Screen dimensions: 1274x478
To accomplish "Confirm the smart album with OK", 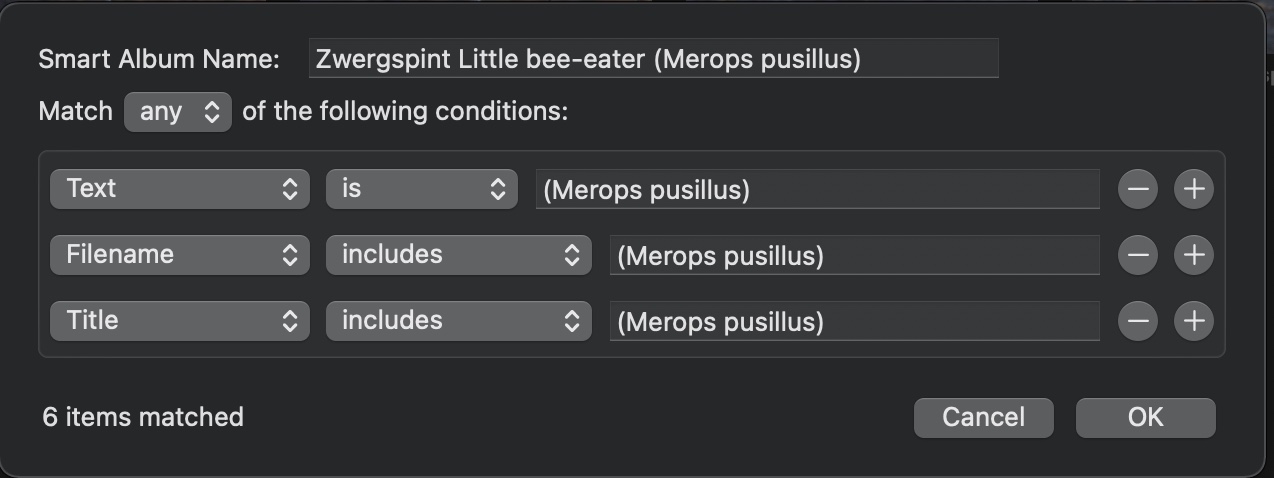I will 1145,417.
